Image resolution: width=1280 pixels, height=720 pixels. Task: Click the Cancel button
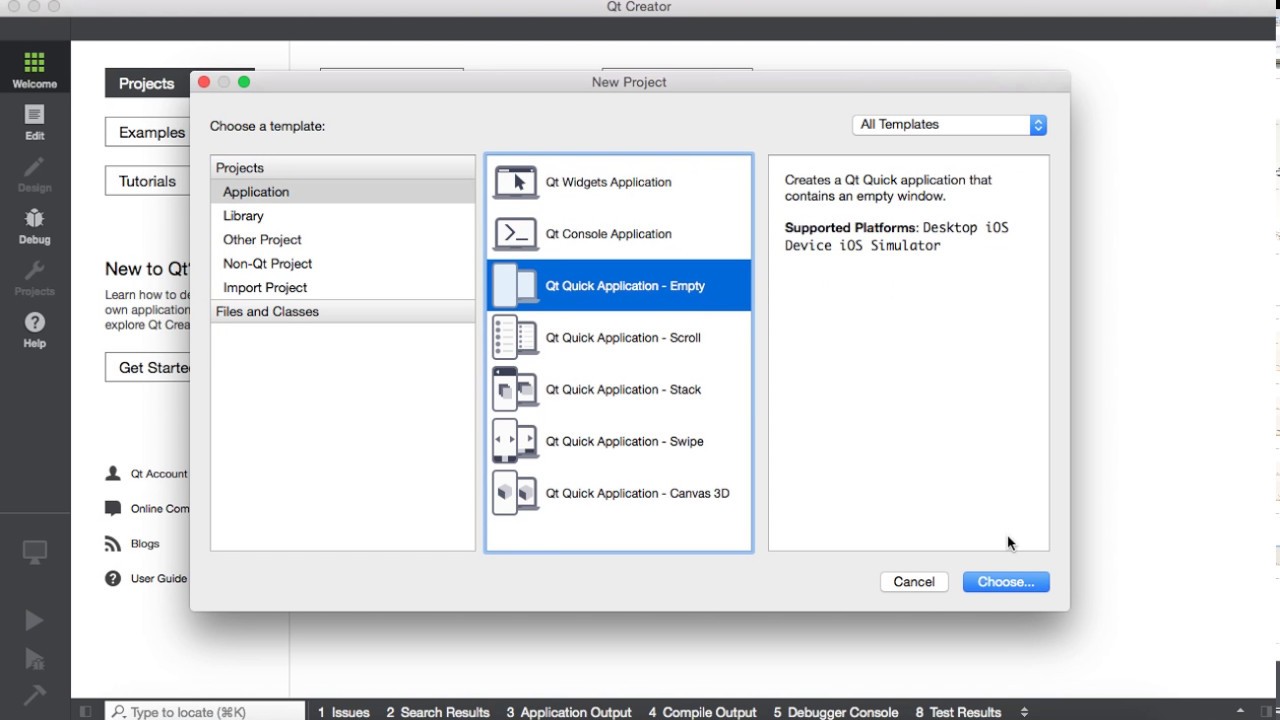coord(914,582)
